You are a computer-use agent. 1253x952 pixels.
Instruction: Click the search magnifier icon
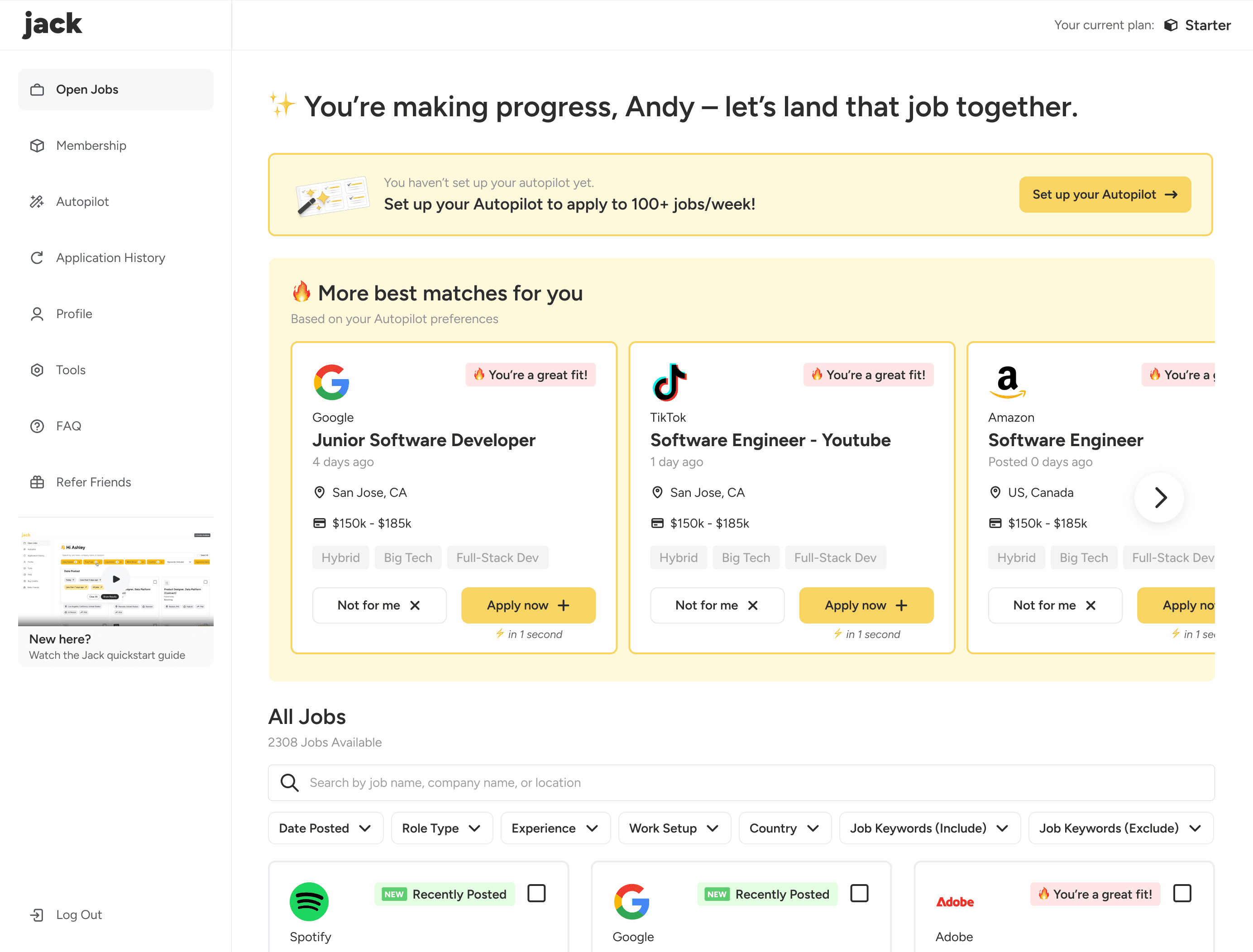tap(289, 783)
